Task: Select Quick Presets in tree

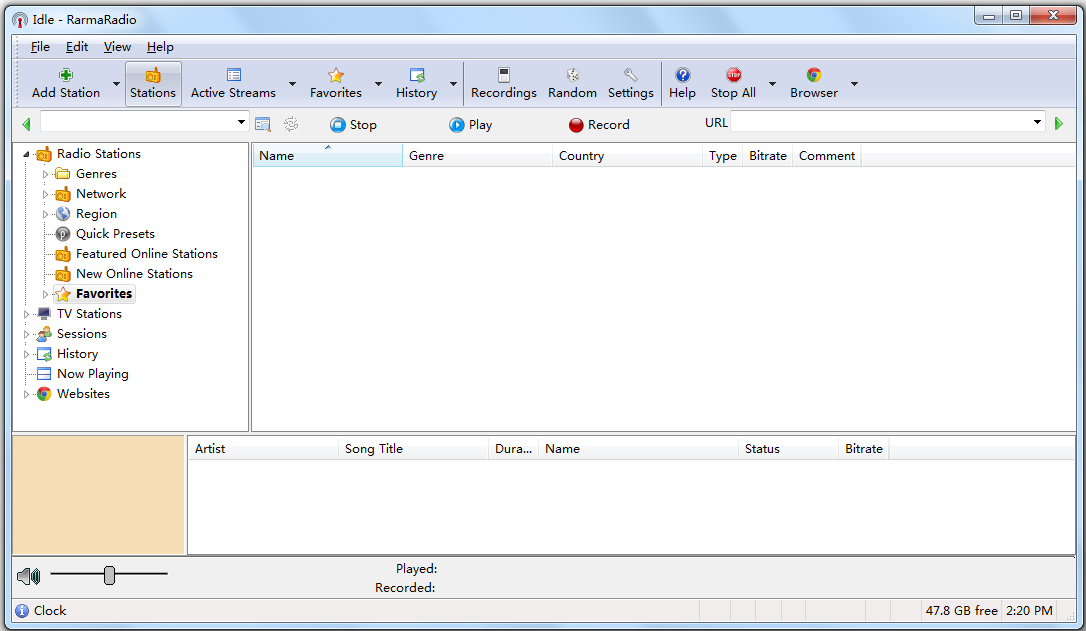Action: [x=115, y=234]
